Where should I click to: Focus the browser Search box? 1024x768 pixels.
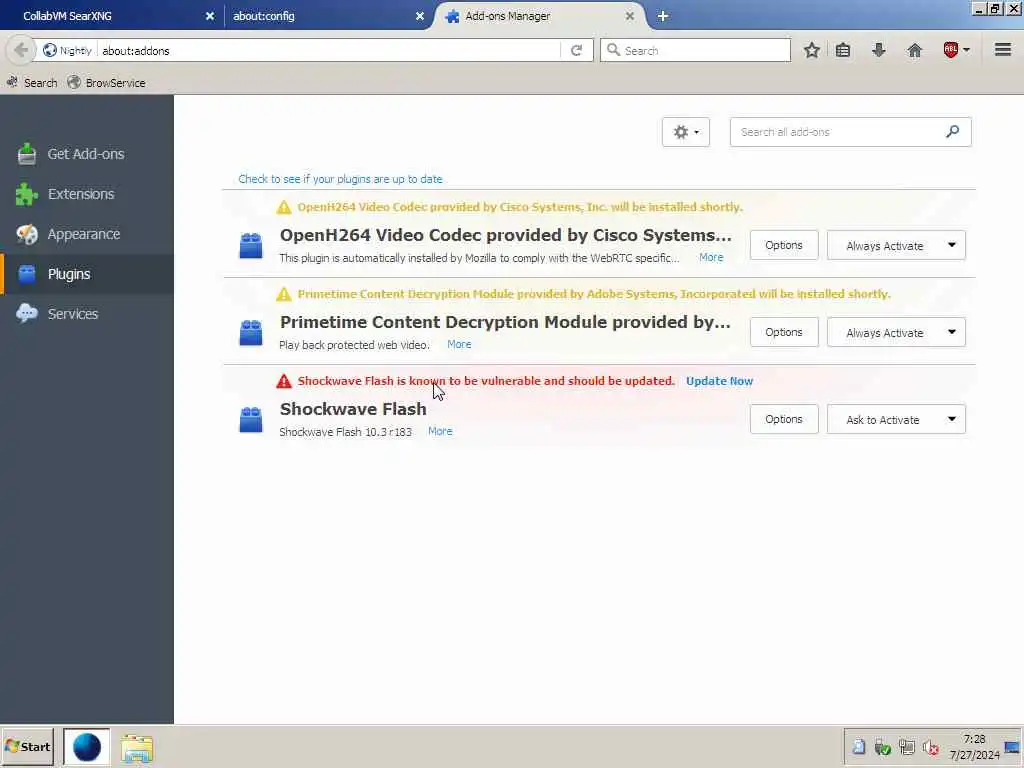pyautogui.click(x=695, y=50)
